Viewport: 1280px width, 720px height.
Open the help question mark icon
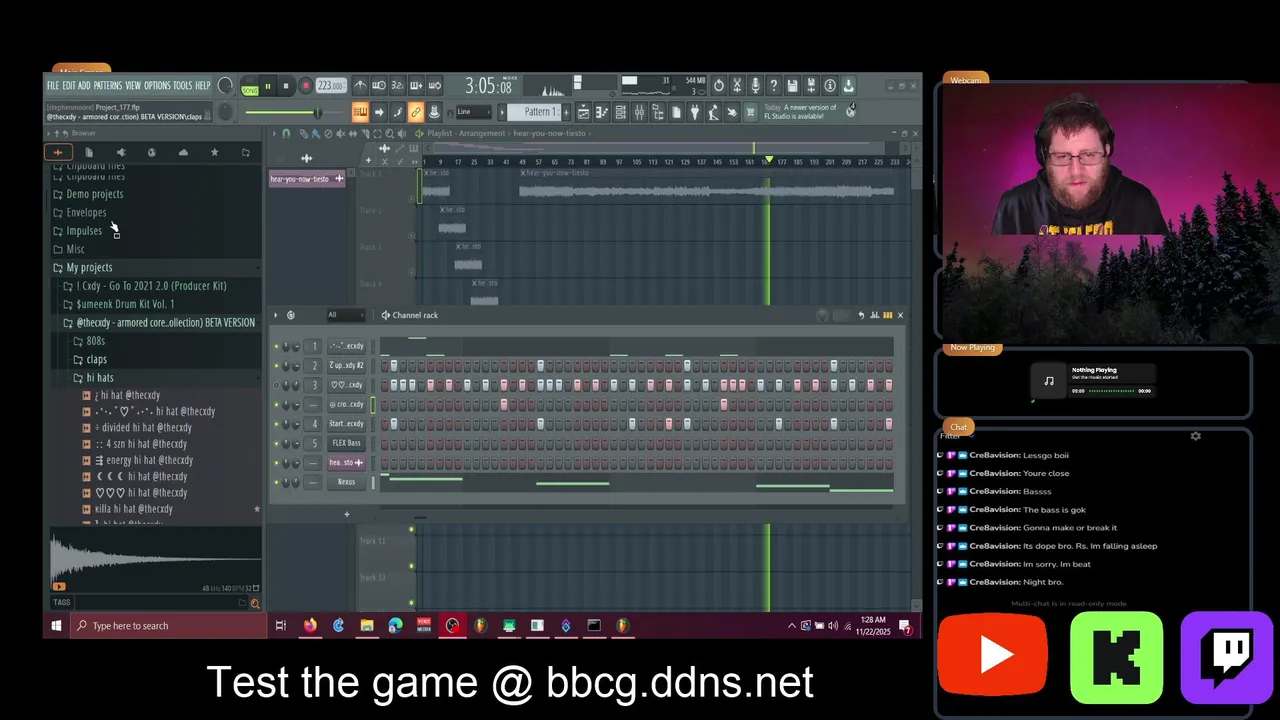[774, 86]
